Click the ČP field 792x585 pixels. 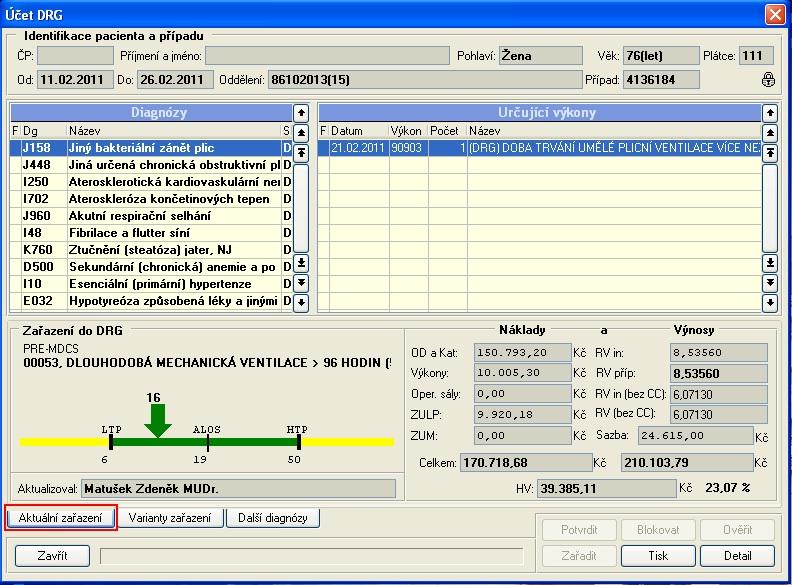click(75, 56)
